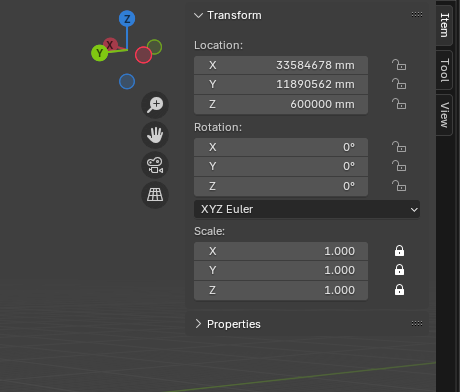The height and width of the screenshot is (392, 460).
Task: Click the unlabeled blue negative Z gizmo circle
Action: click(127, 82)
